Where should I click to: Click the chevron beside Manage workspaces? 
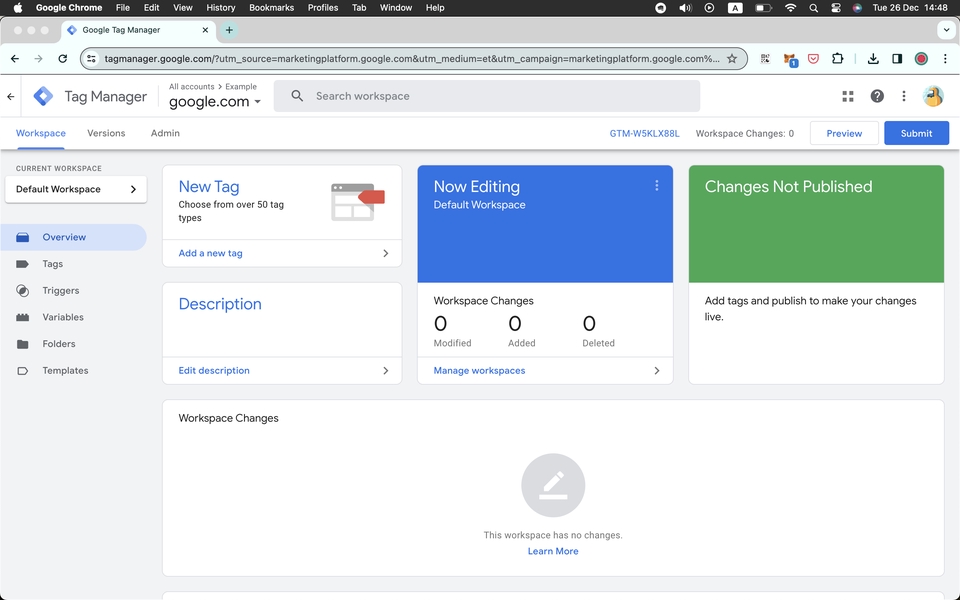656,370
